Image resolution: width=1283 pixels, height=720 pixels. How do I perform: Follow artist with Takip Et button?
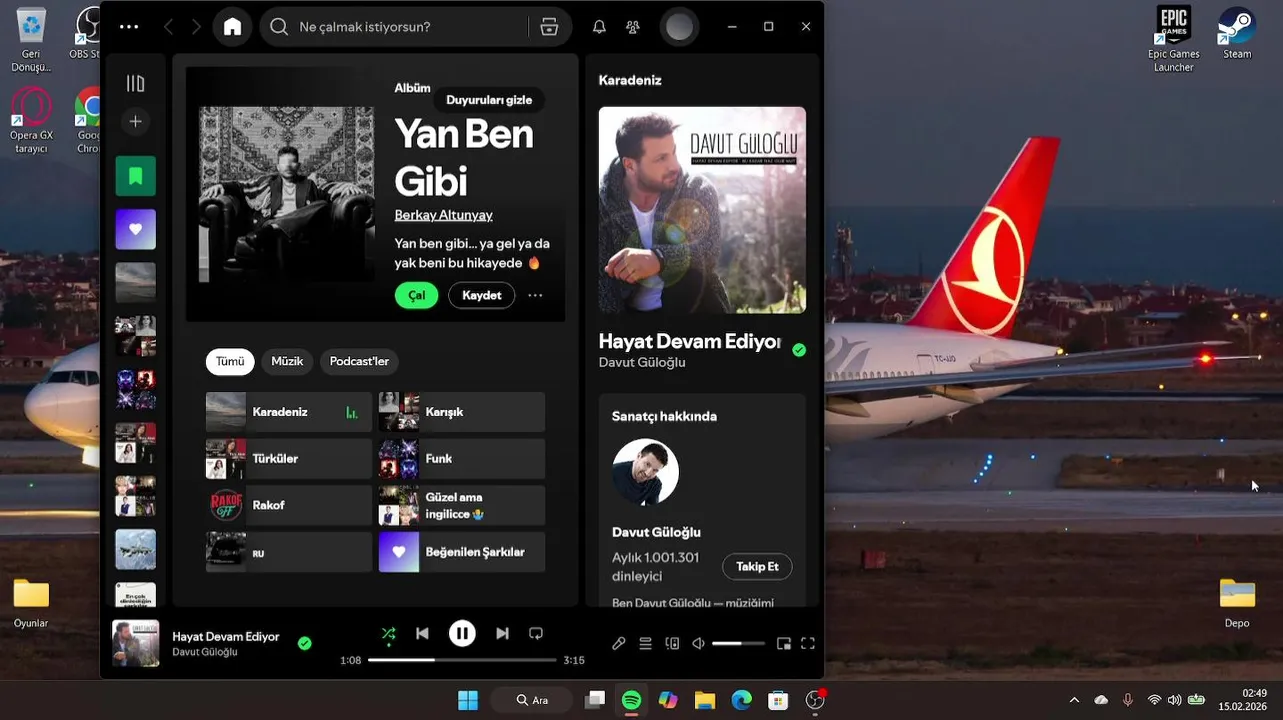pos(757,567)
